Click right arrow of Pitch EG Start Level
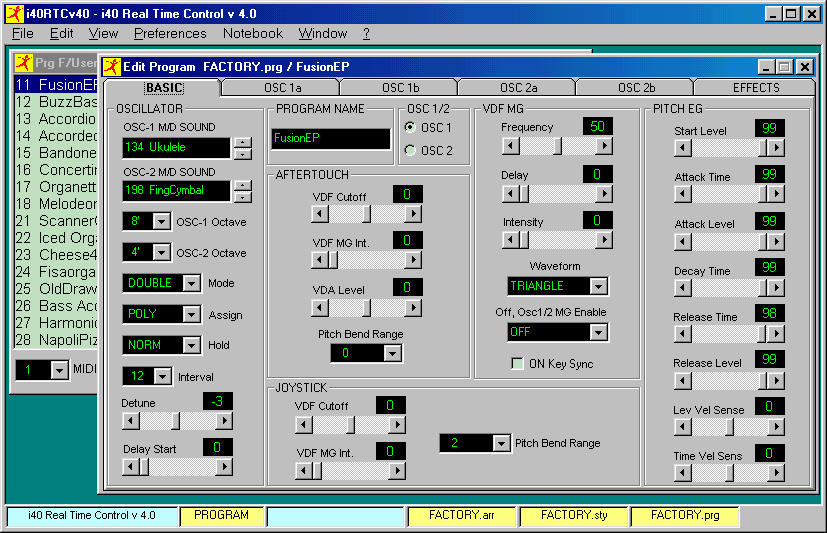 coord(775,148)
